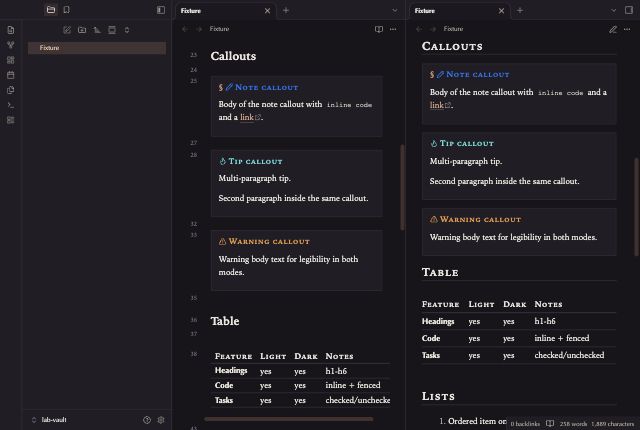The image size is (640, 430).
Task: Click the bottom-most ribbon icon
Action: tap(11, 120)
